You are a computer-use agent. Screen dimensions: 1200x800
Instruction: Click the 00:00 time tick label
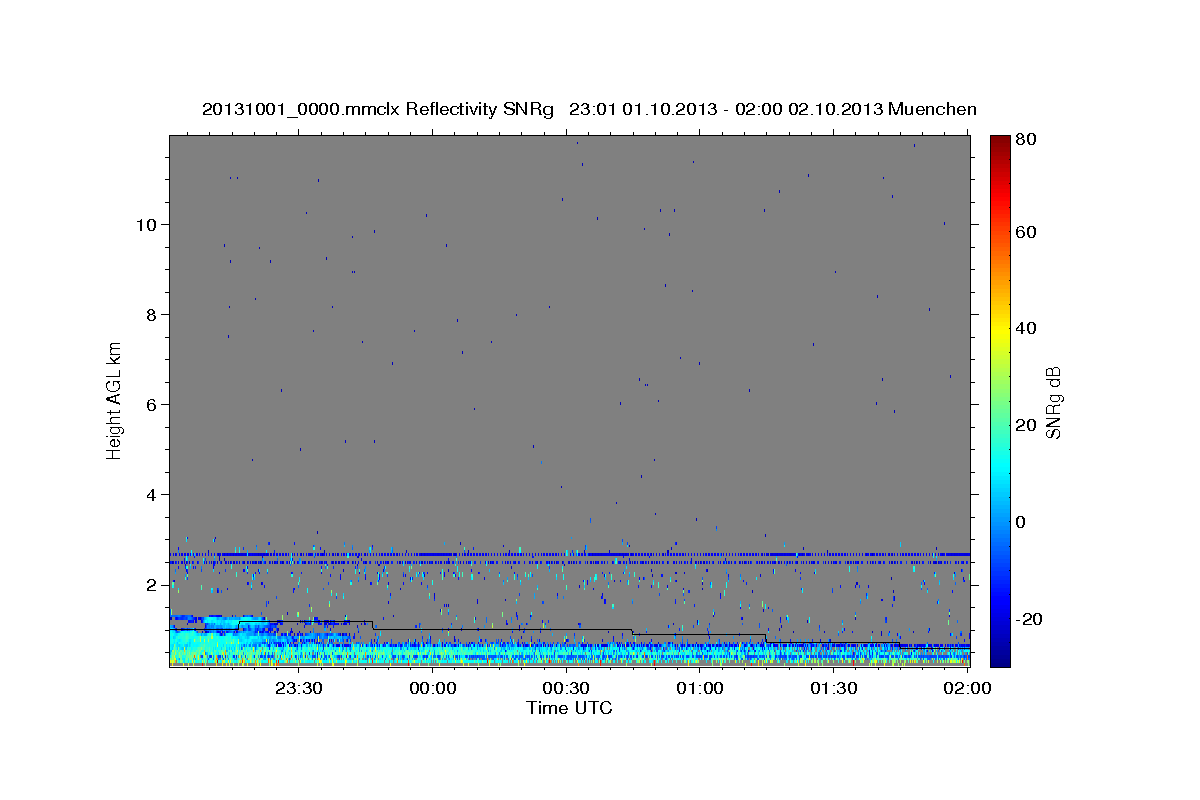pyautogui.click(x=433, y=688)
